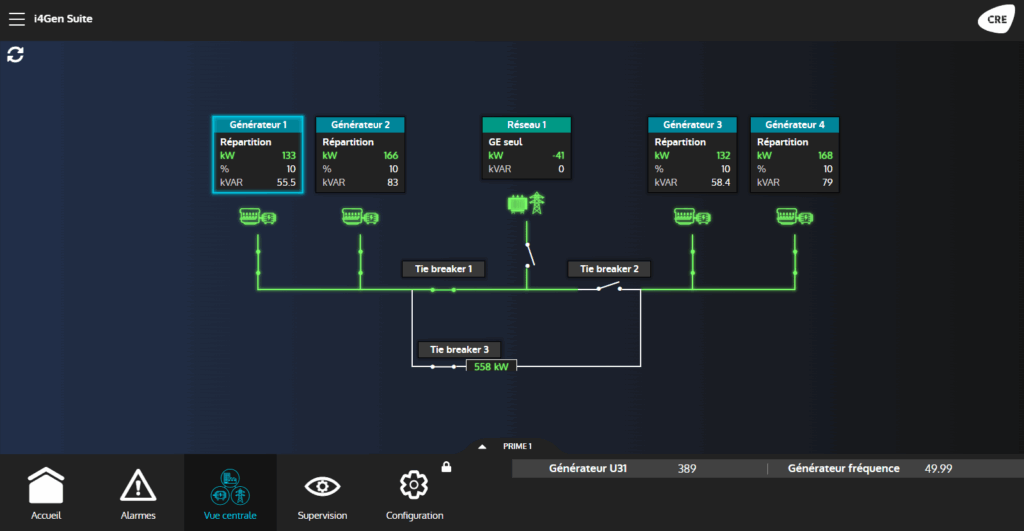The height and width of the screenshot is (531, 1024).
Task: Click the configuration padlock icon
Action: tap(446, 466)
